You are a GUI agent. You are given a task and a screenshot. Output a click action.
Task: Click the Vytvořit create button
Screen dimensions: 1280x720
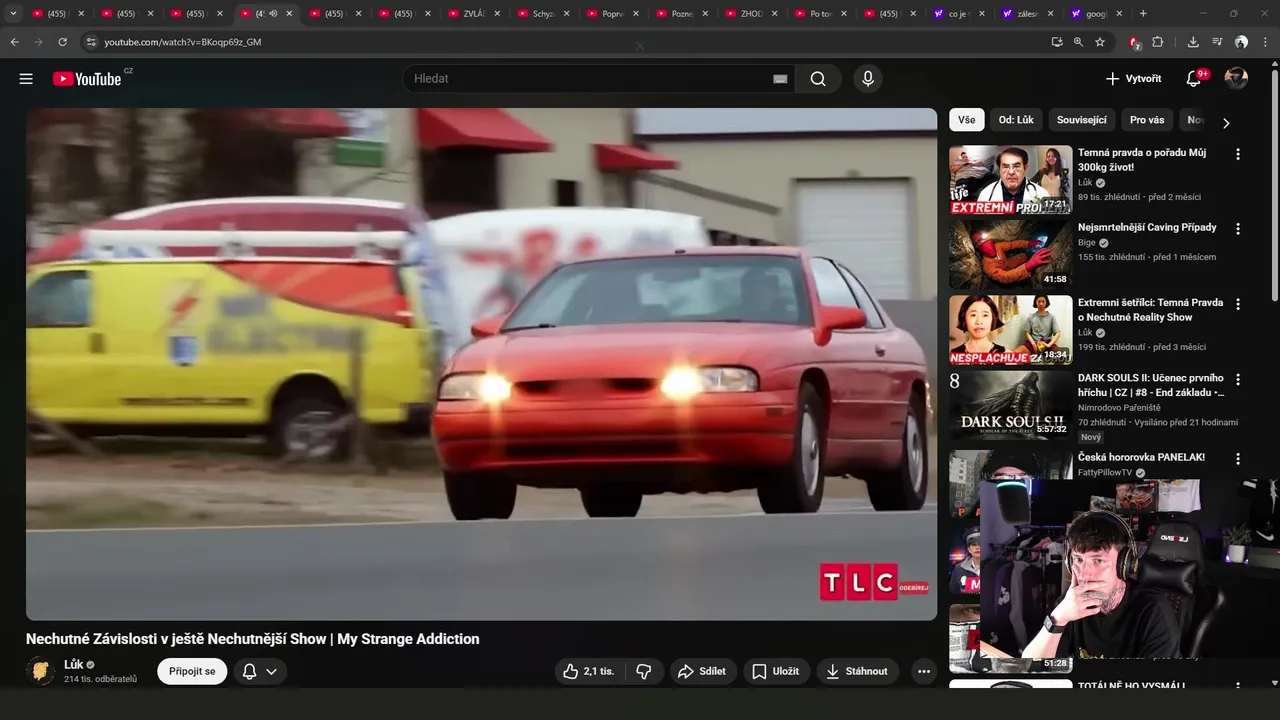[x=1133, y=79]
